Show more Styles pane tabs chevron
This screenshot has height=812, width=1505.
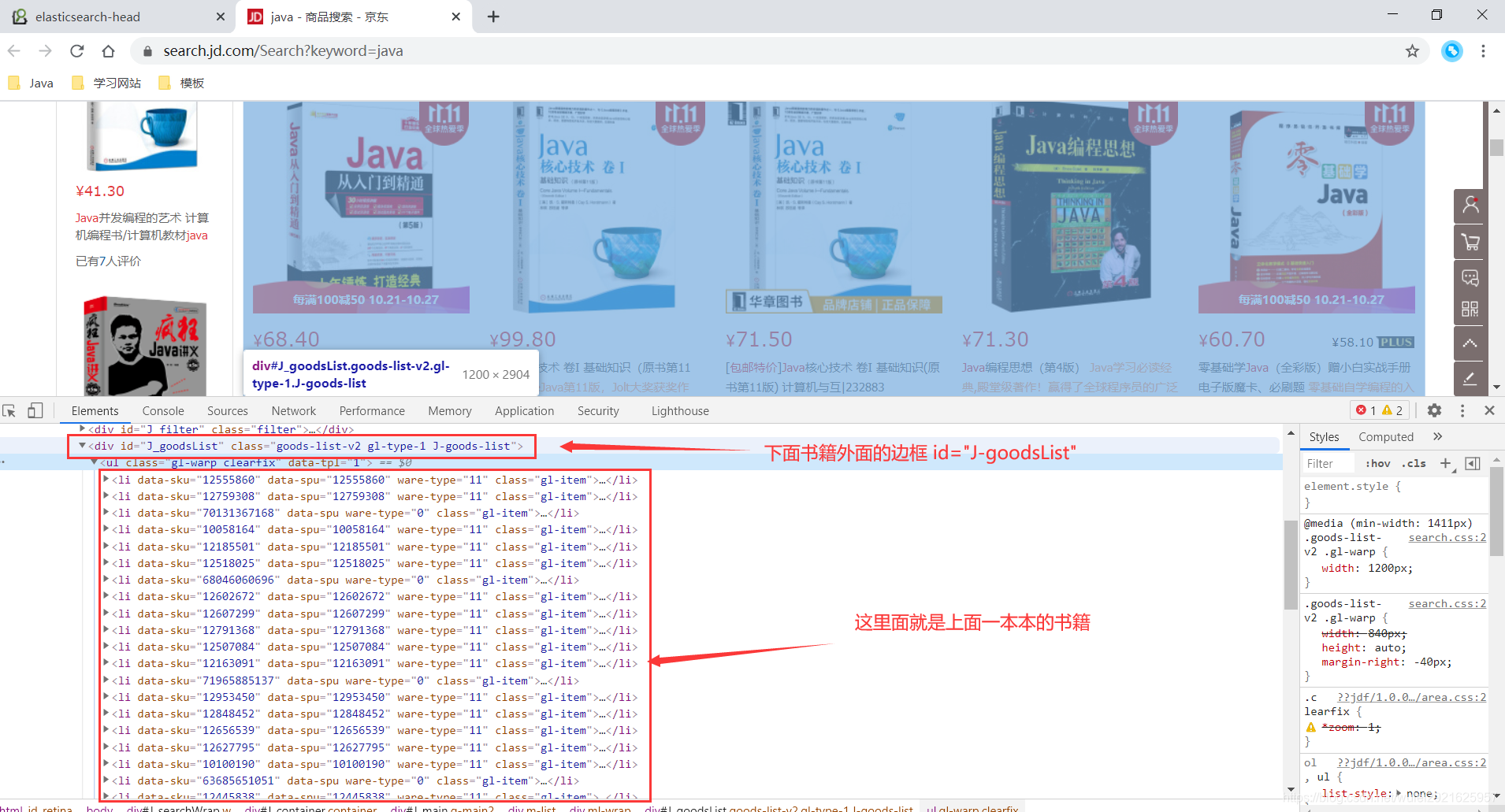1437,436
